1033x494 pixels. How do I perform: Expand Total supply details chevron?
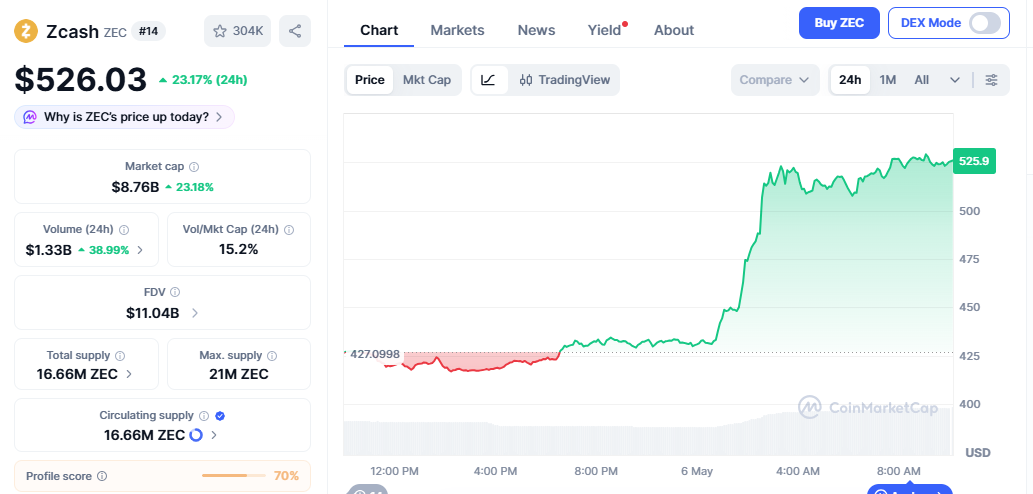[128, 374]
